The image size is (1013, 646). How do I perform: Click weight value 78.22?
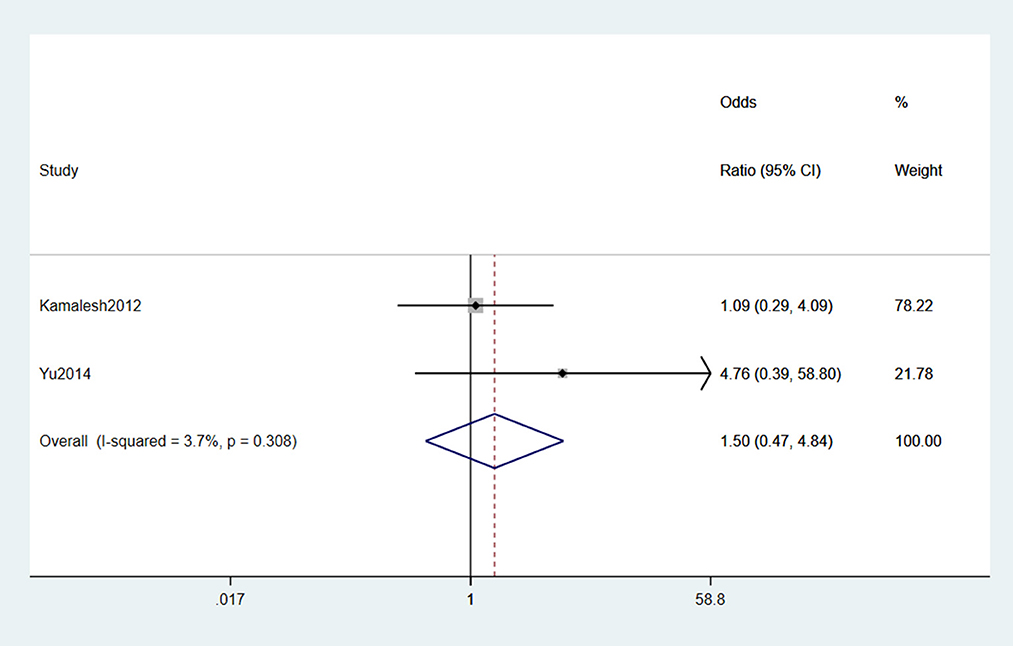point(914,306)
